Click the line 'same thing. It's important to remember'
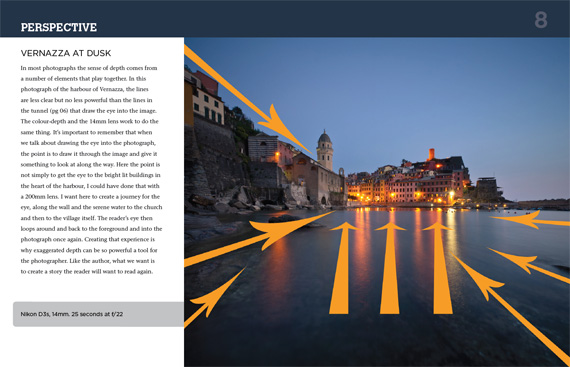570x367 pixels. (87, 132)
